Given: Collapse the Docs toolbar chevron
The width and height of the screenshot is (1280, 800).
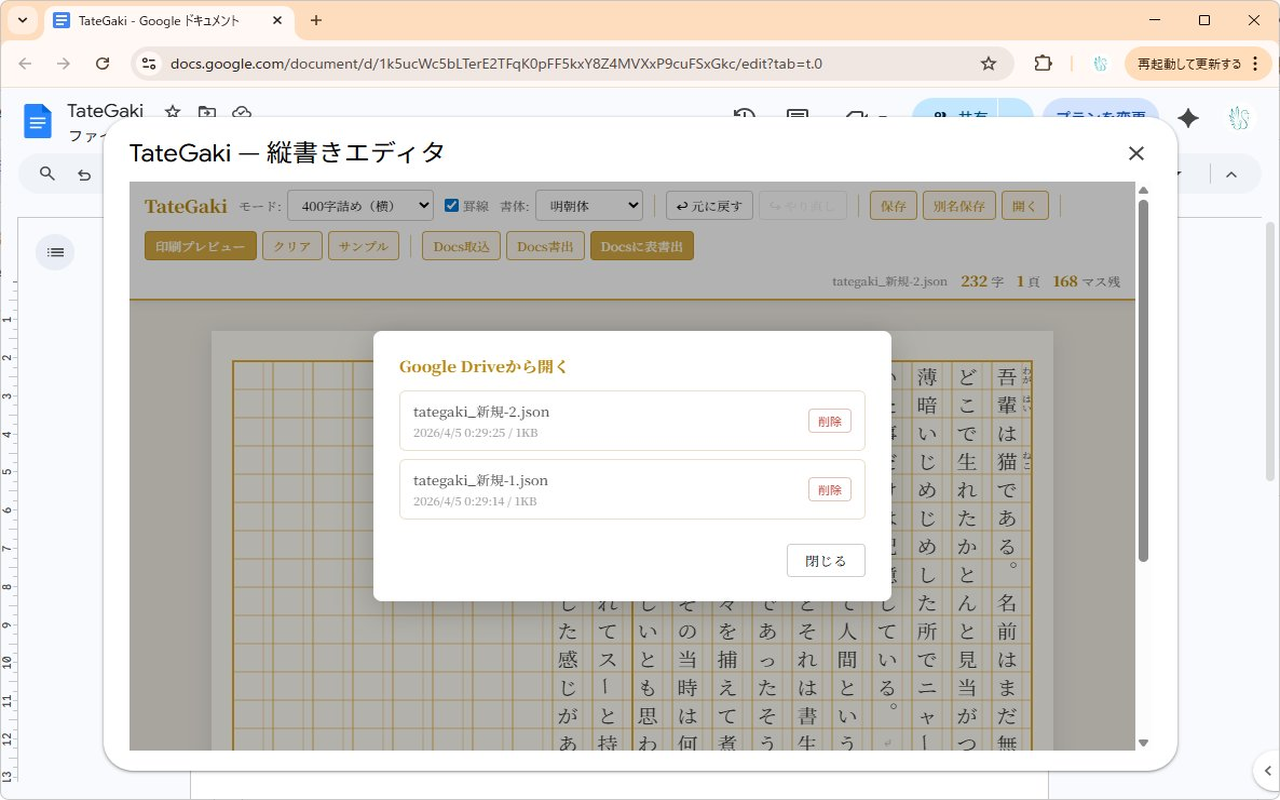Looking at the screenshot, I should (1231, 174).
